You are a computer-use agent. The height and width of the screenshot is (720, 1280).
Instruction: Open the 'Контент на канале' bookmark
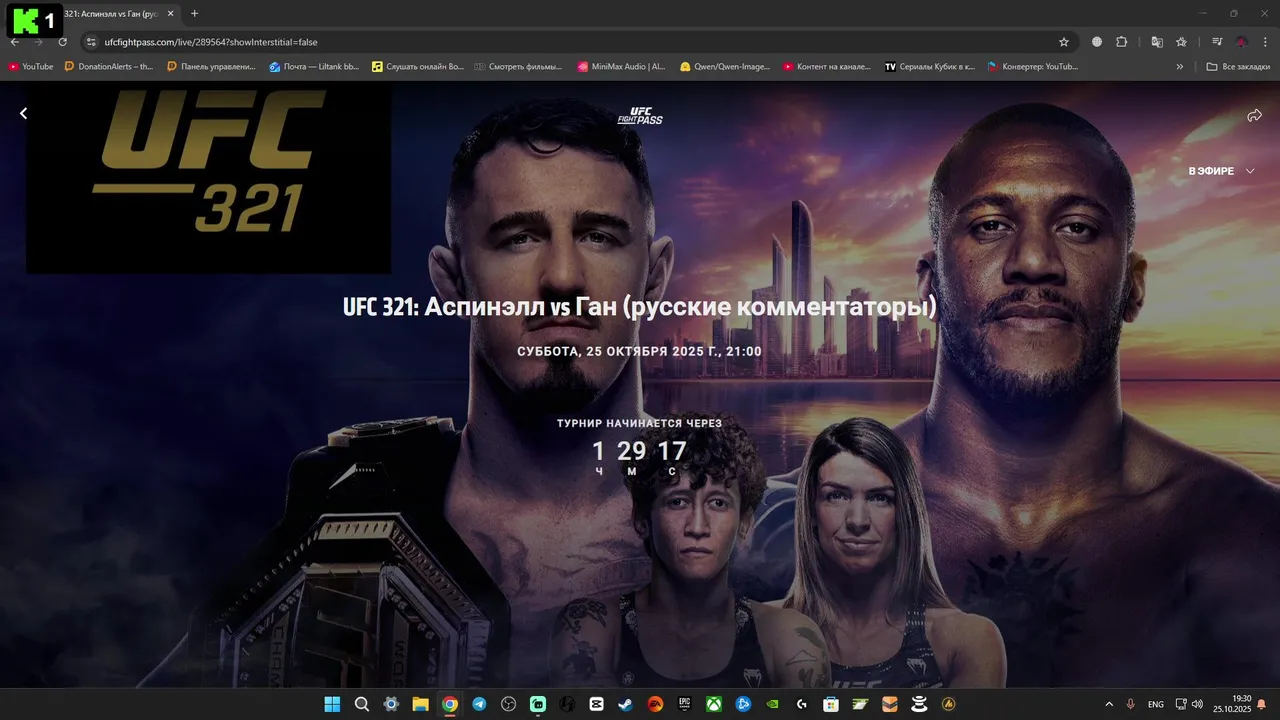[x=827, y=67]
